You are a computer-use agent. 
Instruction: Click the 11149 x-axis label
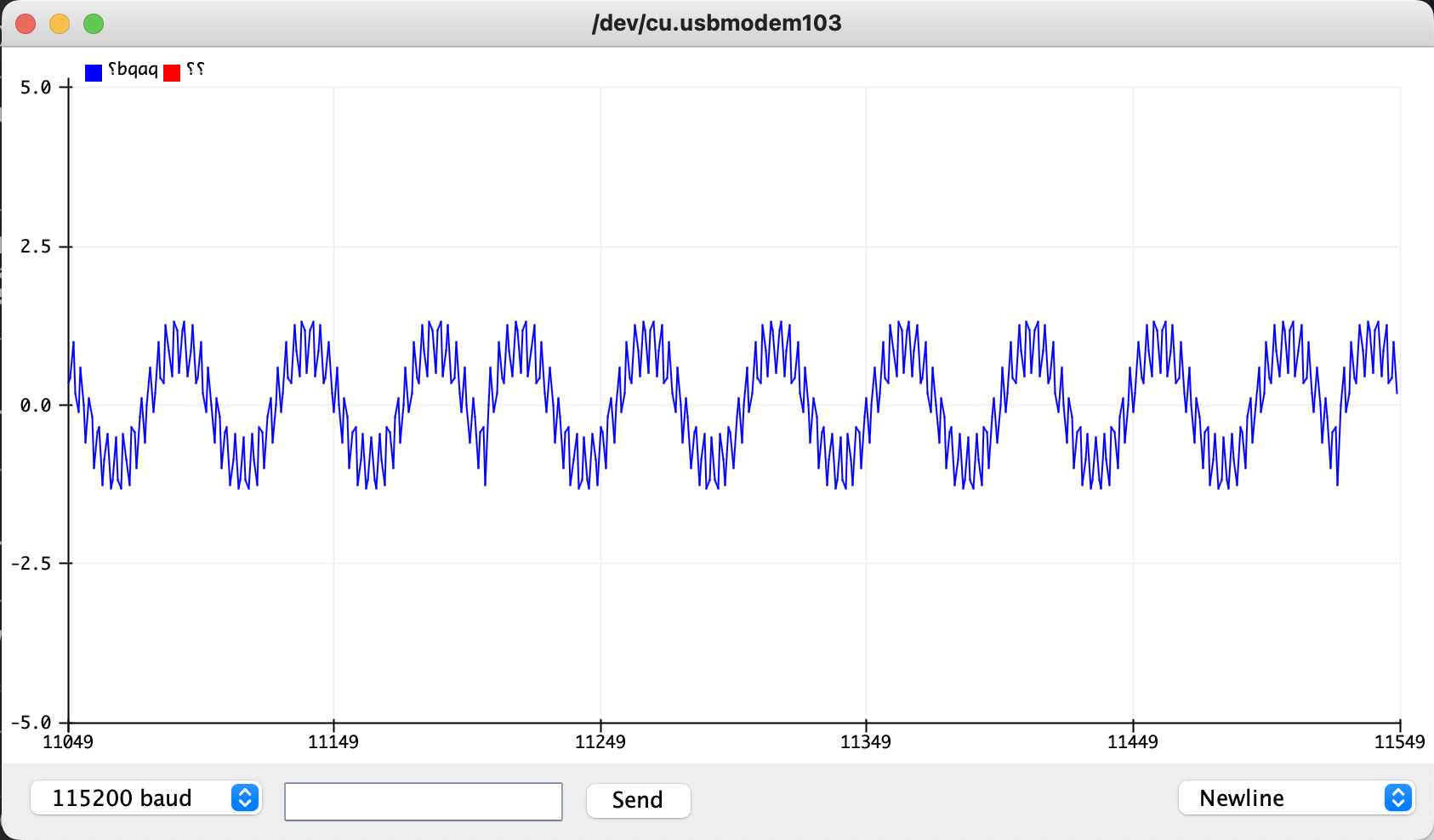click(333, 742)
